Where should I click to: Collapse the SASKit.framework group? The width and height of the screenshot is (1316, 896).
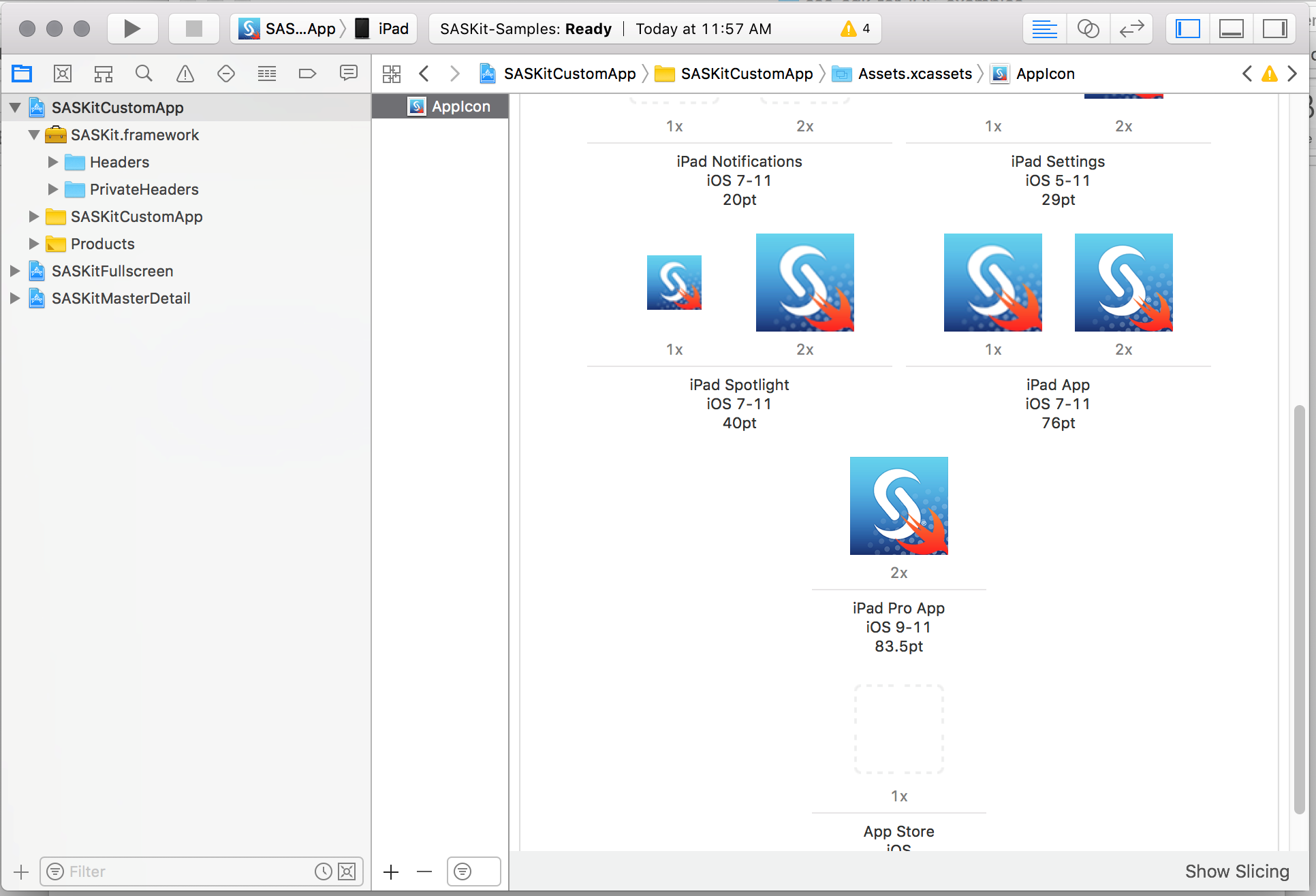coord(33,135)
